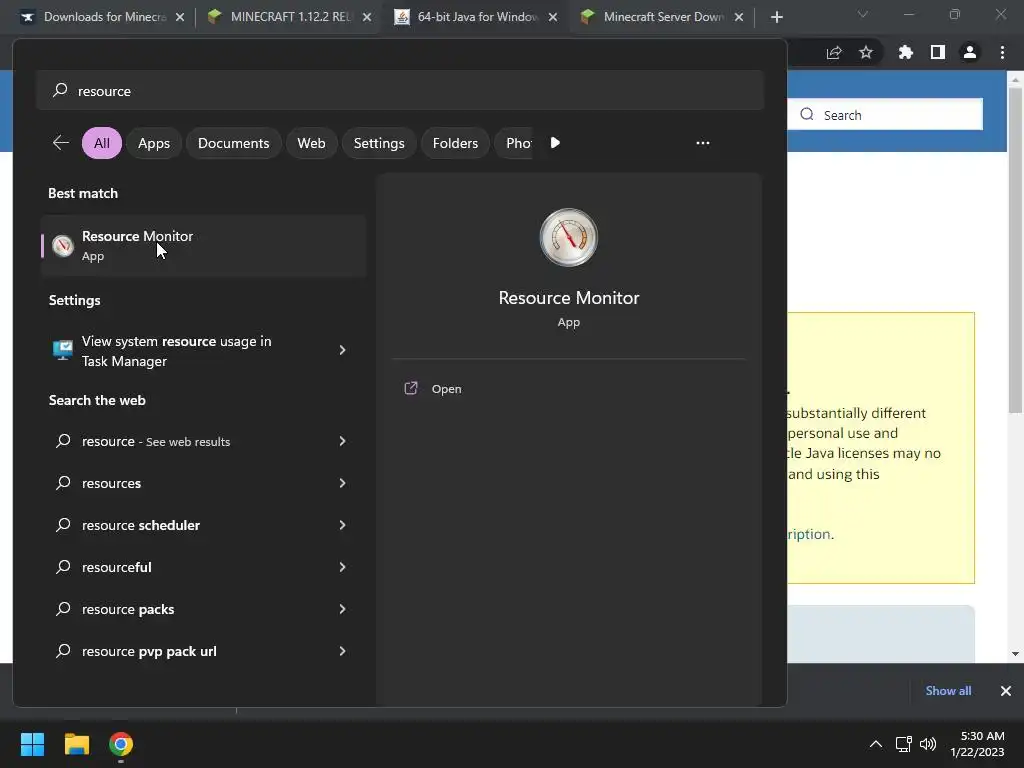Open Chrome tab search dropdown arrow

[x=863, y=14]
